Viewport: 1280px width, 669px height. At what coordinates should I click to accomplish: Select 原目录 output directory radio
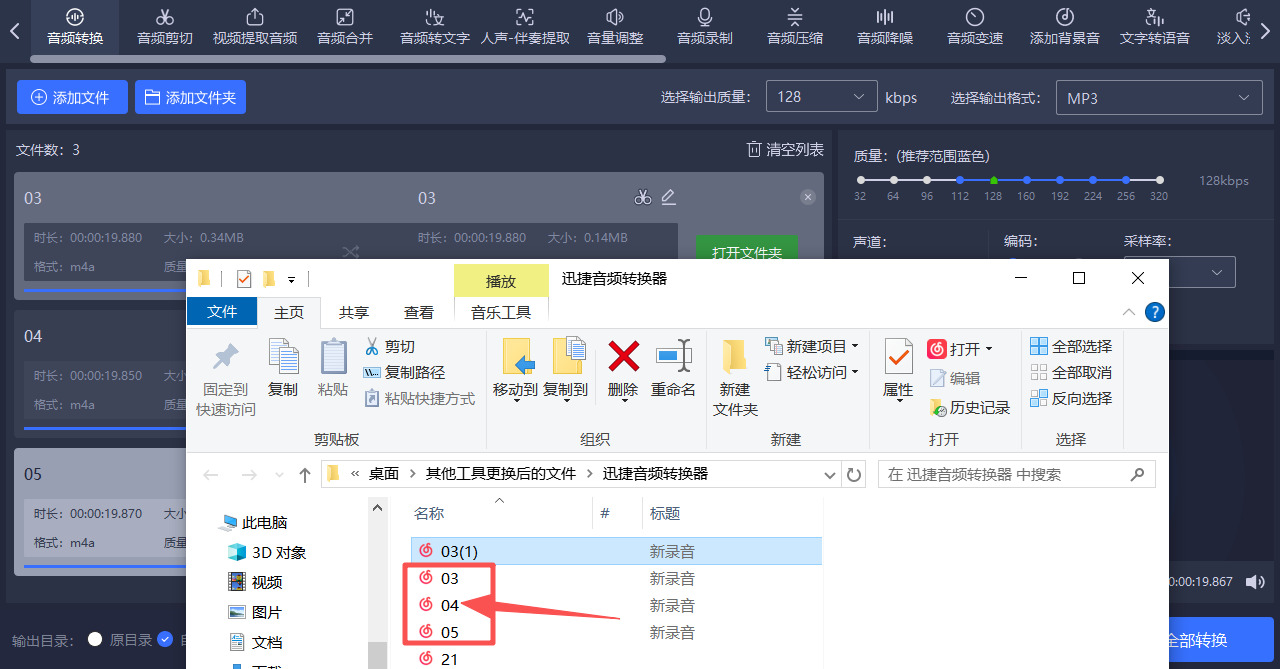click(95, 639)
